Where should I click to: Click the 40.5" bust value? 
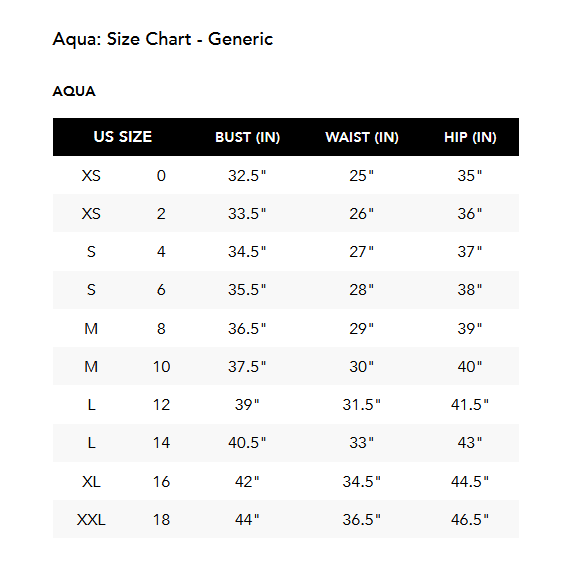point(247,443)
